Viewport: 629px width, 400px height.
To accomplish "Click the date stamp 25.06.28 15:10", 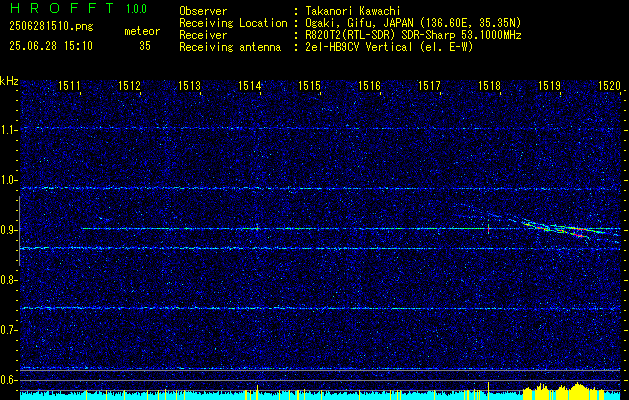I will [51, 46].
